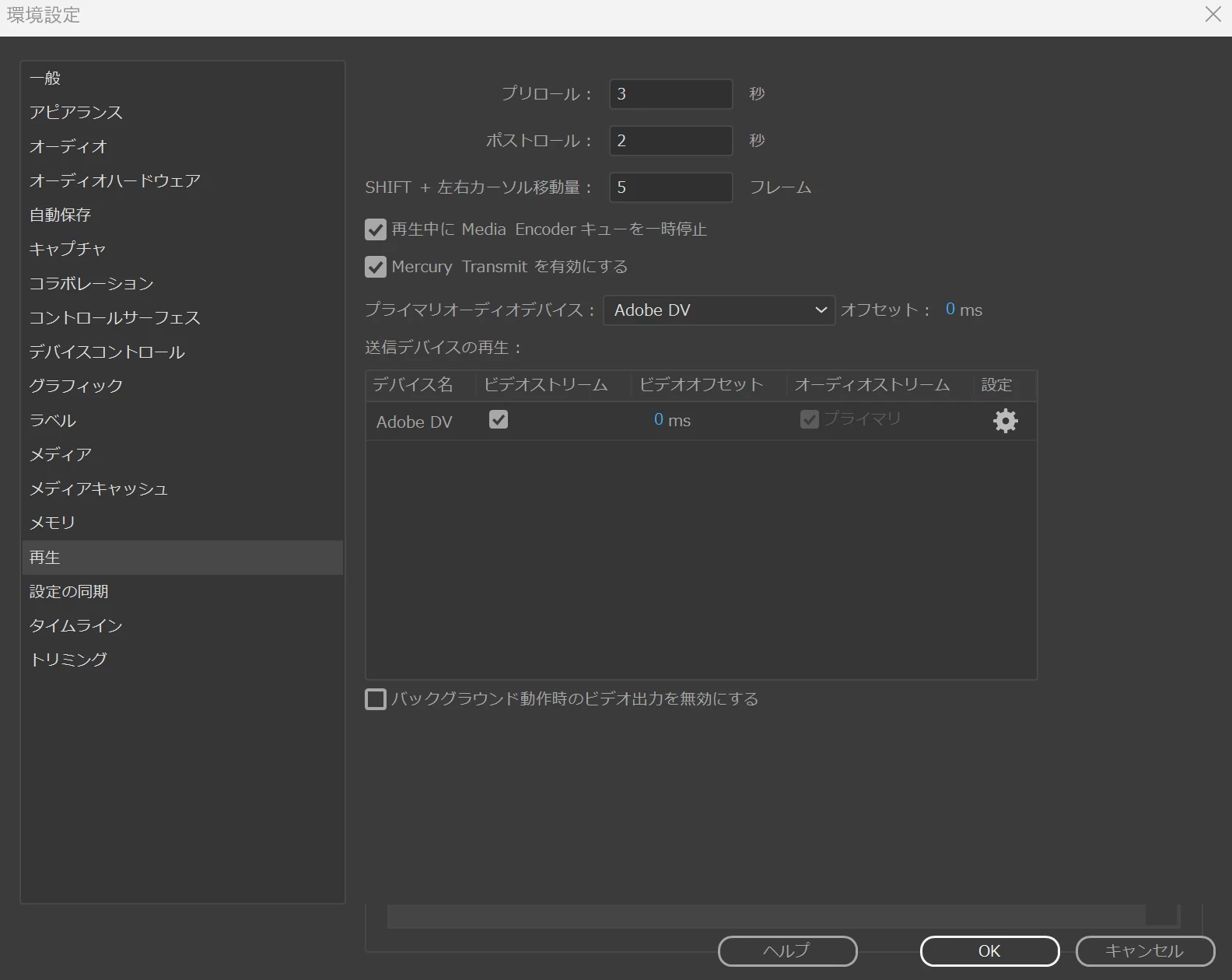Open オーディオ preferences
This screenshot has width=1232, height=980.
(182, 146)
